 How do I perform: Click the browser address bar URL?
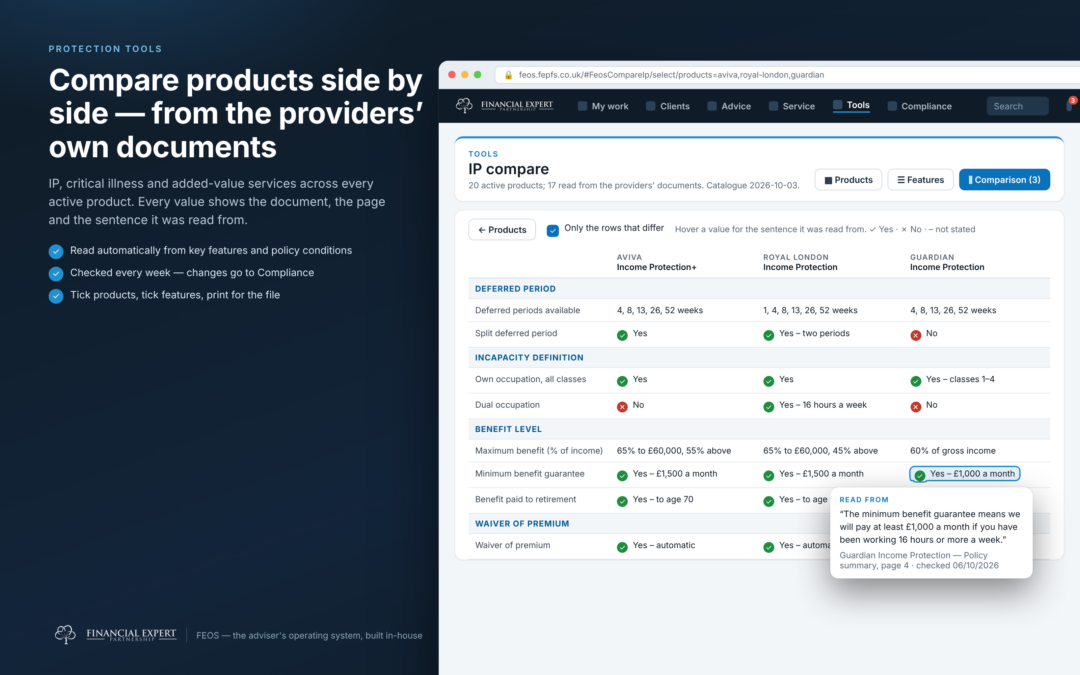(x=672, y=75)
